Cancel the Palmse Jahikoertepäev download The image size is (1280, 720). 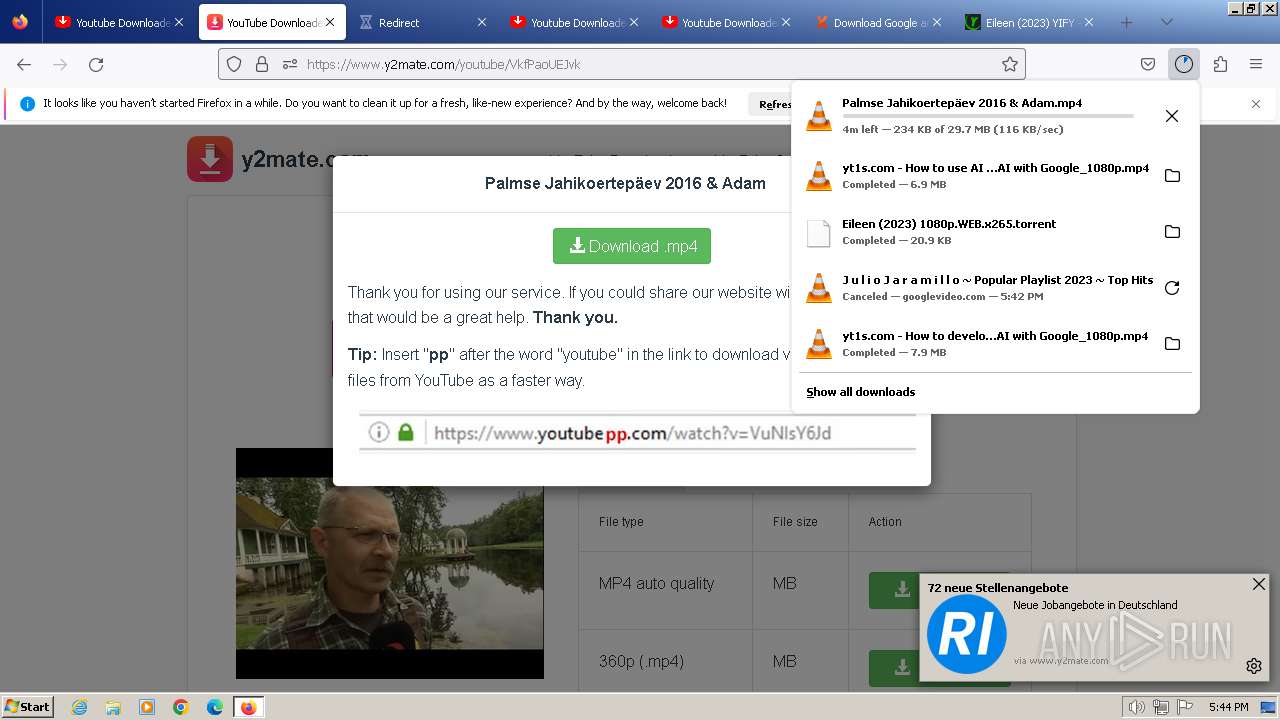click(x=1172, y=116)
